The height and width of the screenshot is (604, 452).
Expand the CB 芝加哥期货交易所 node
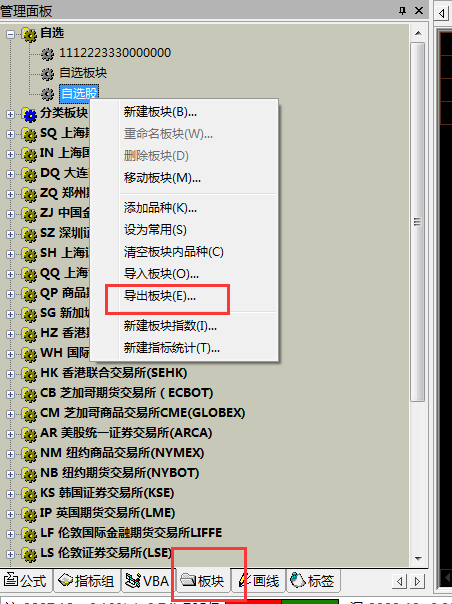(10, 394)
